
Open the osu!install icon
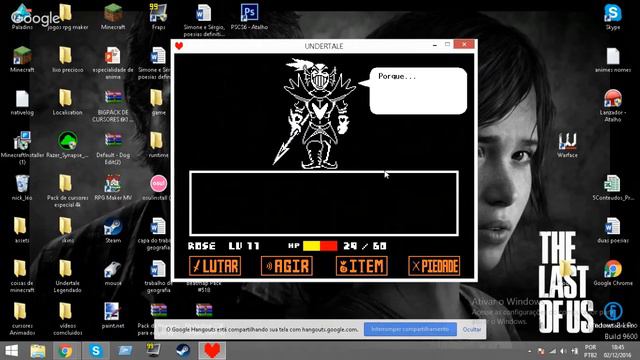pos(158,188)
